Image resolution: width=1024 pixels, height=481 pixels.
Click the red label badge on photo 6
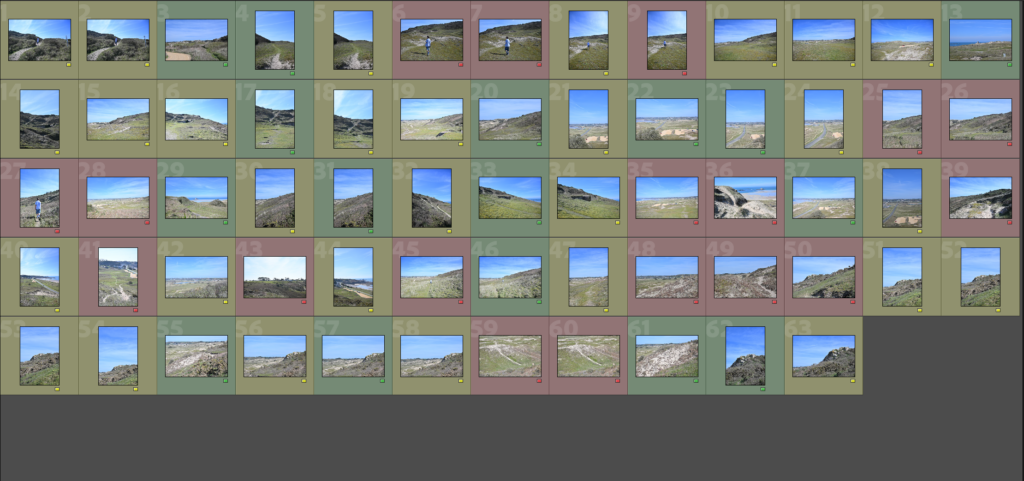461,64
